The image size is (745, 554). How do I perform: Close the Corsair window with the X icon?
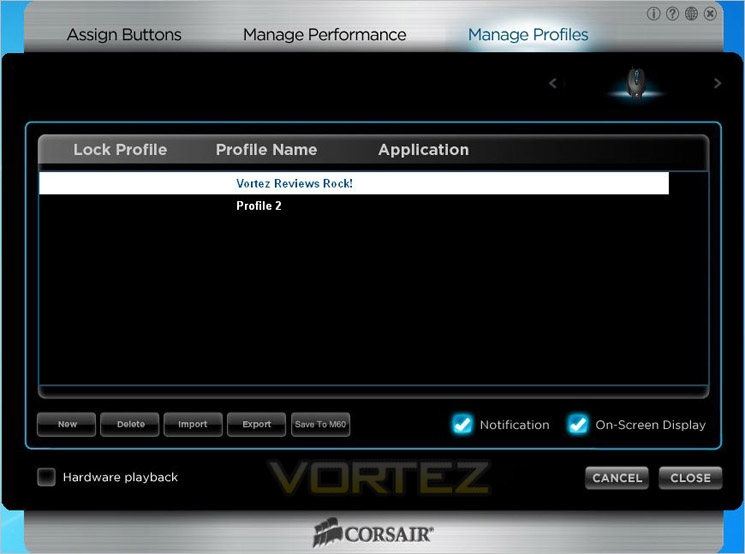(x=710, y=14)
